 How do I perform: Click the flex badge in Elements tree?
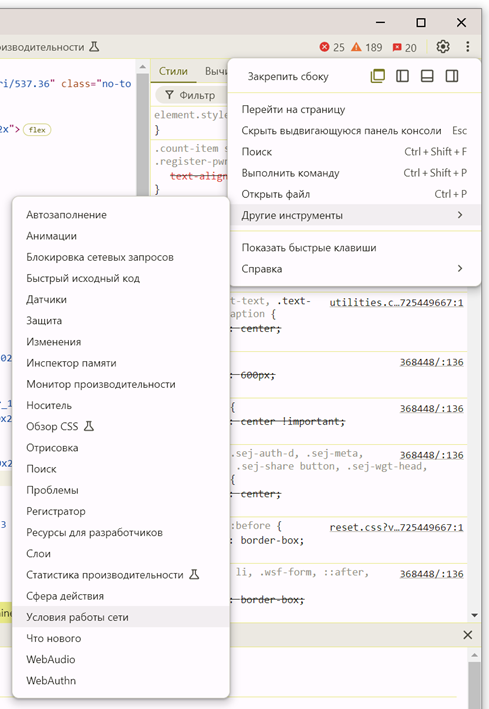(x=37, y=130)
